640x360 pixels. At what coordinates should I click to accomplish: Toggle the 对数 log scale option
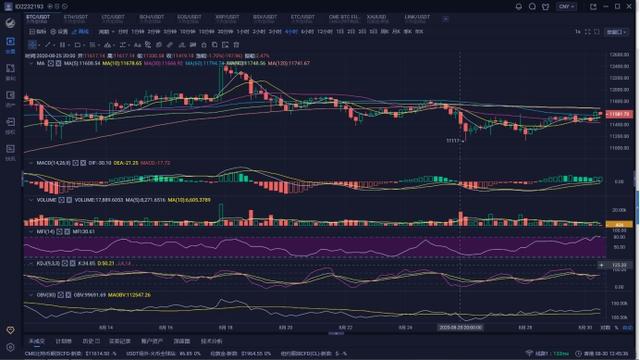605,327
